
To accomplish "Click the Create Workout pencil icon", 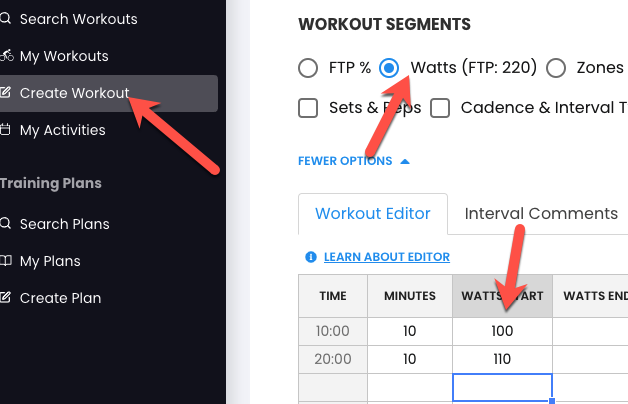I will point(5,92).
